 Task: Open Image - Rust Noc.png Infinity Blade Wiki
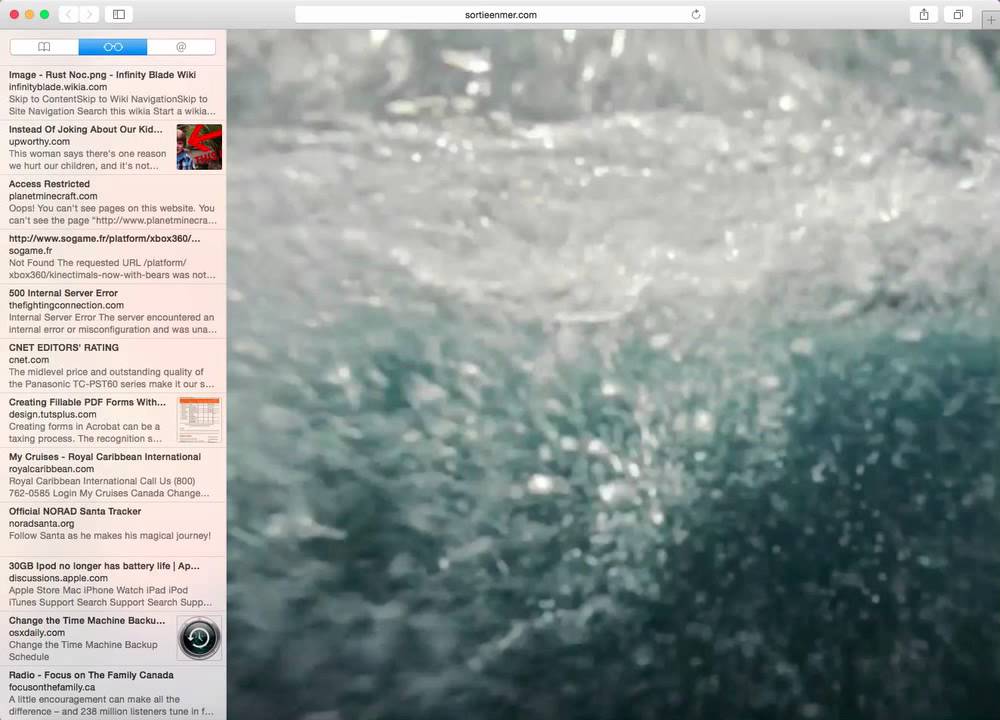click(113, 92)
